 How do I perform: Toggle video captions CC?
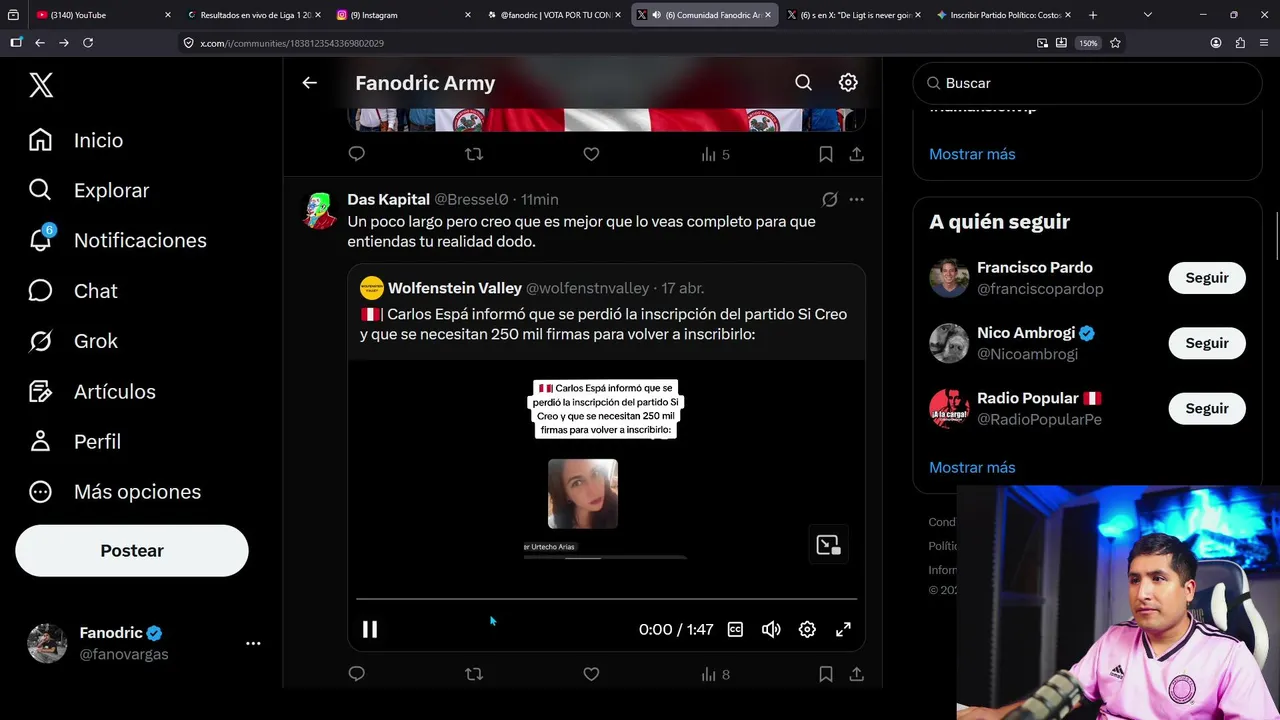tap(735, 629)
